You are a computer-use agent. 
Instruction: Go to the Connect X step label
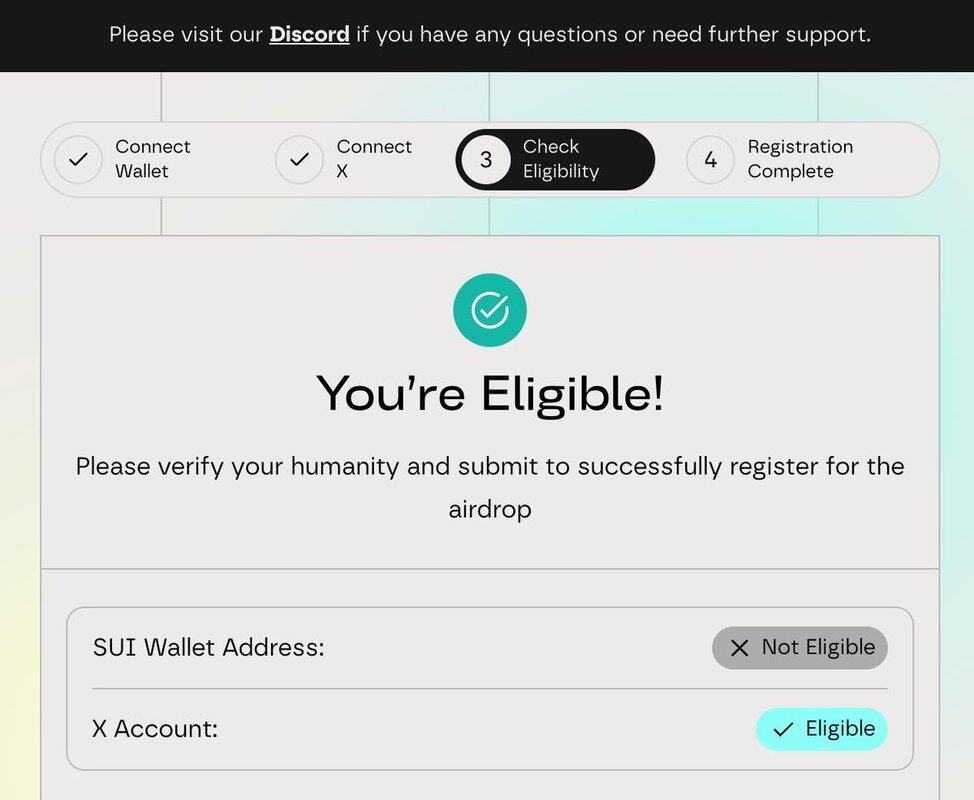374,159
